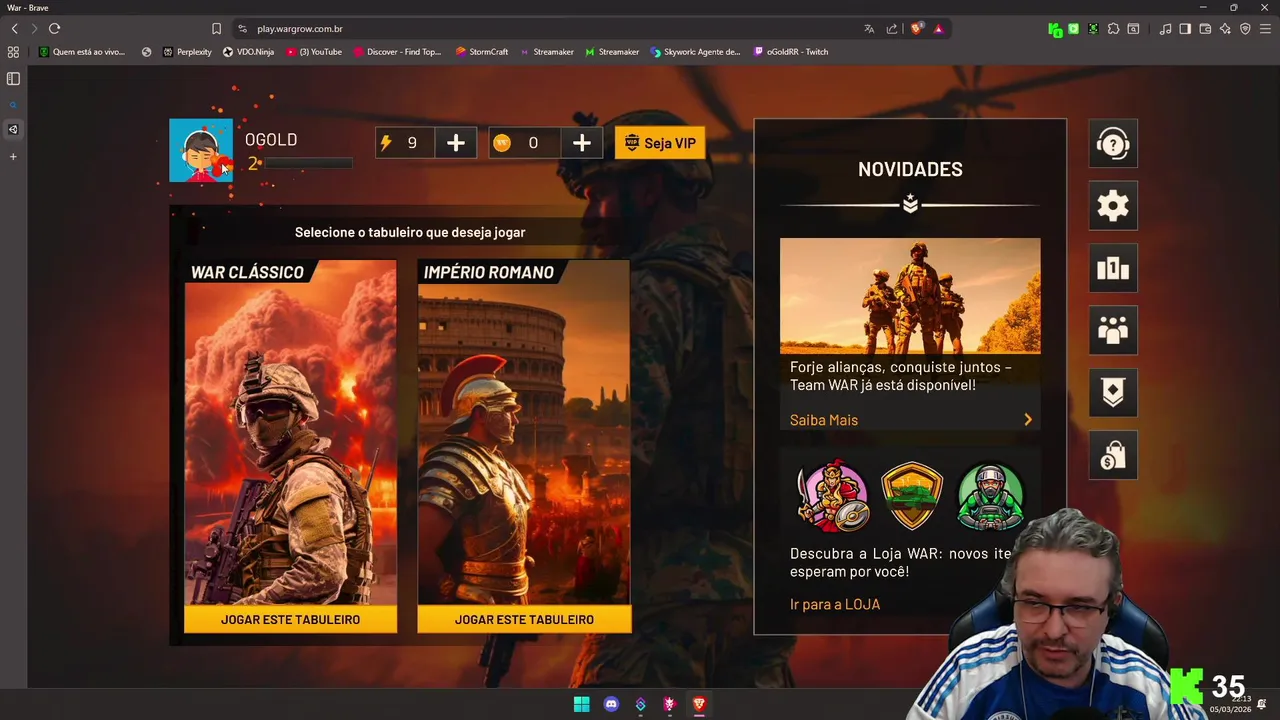
Task: Click the gold coin icon
Action: pyautogui.click(x=502, y=143)
